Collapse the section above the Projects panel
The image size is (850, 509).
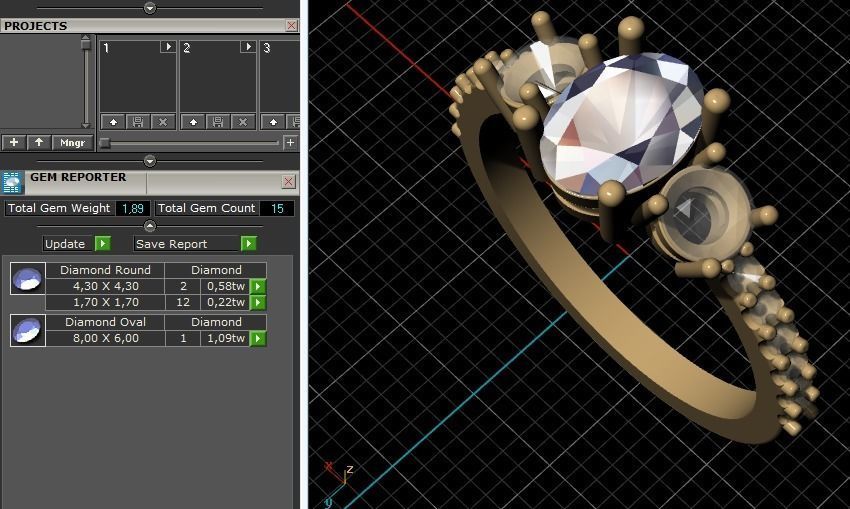click(x=150, y=8)
